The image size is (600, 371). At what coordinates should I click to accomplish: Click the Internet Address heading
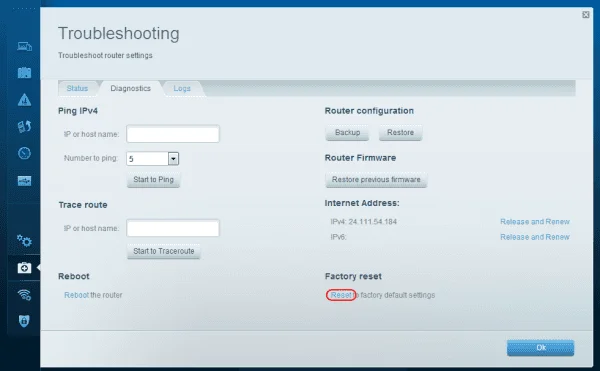coord(362,203)
